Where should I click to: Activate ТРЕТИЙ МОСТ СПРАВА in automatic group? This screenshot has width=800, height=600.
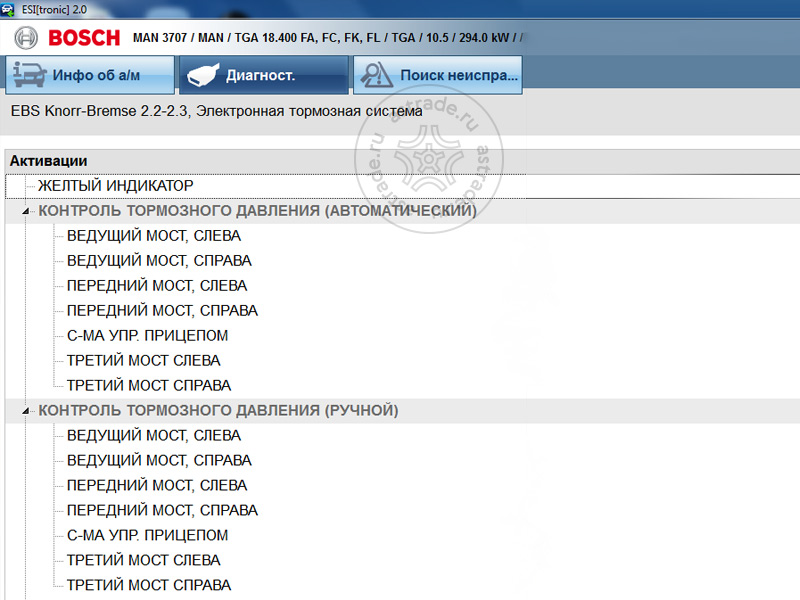[149, 386]
